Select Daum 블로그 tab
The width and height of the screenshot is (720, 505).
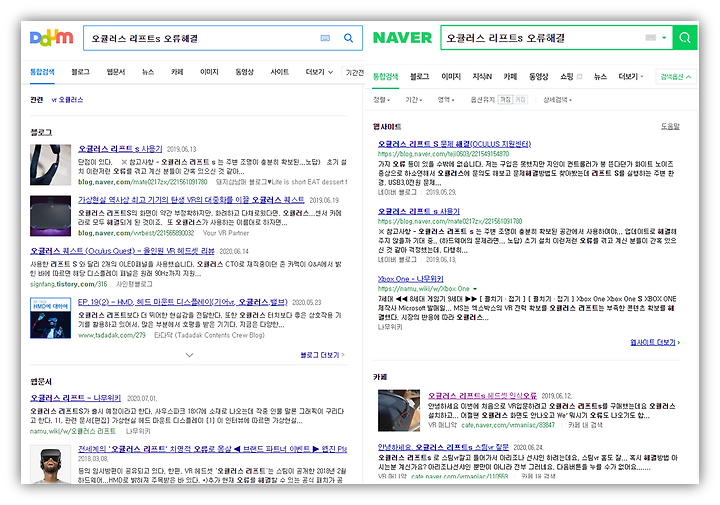[80, 72]
